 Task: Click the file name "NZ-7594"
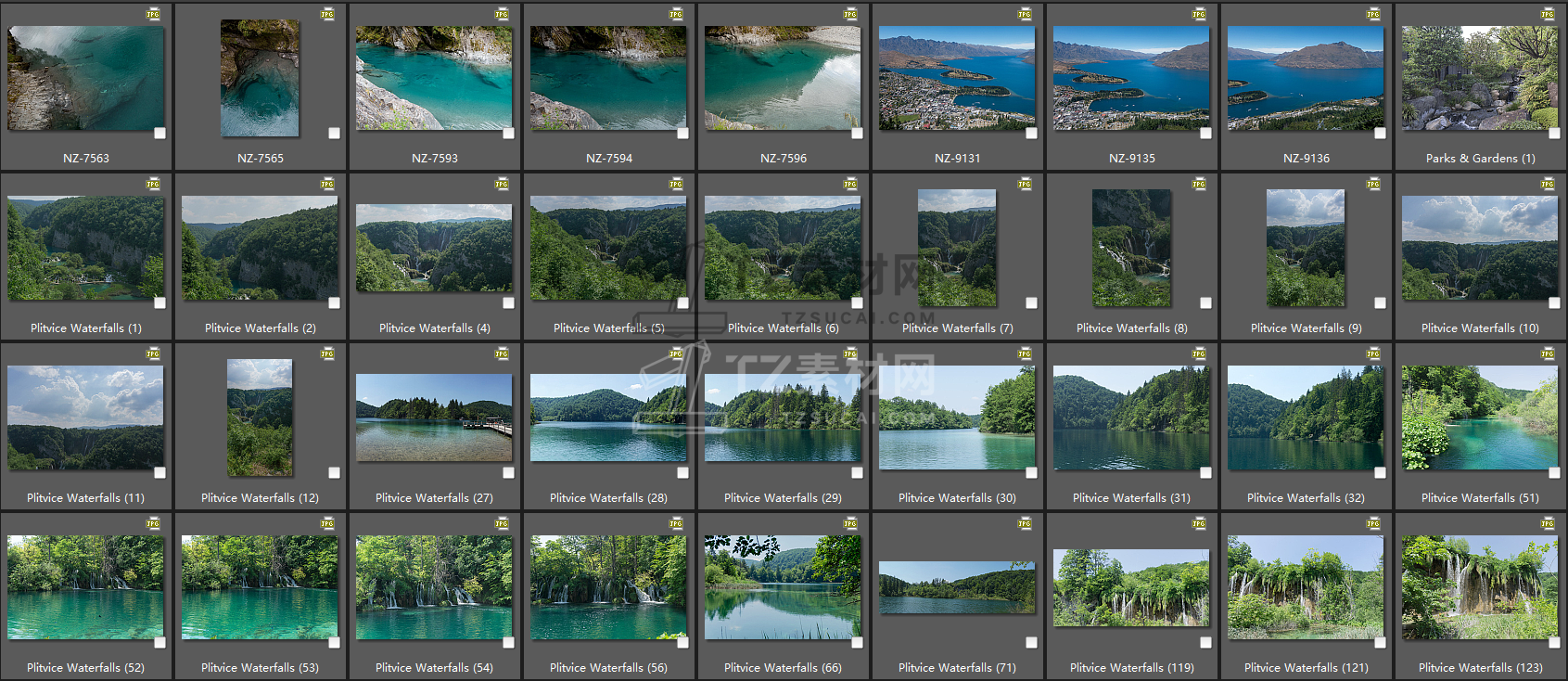pyautogui.click(x=609, y=159)
